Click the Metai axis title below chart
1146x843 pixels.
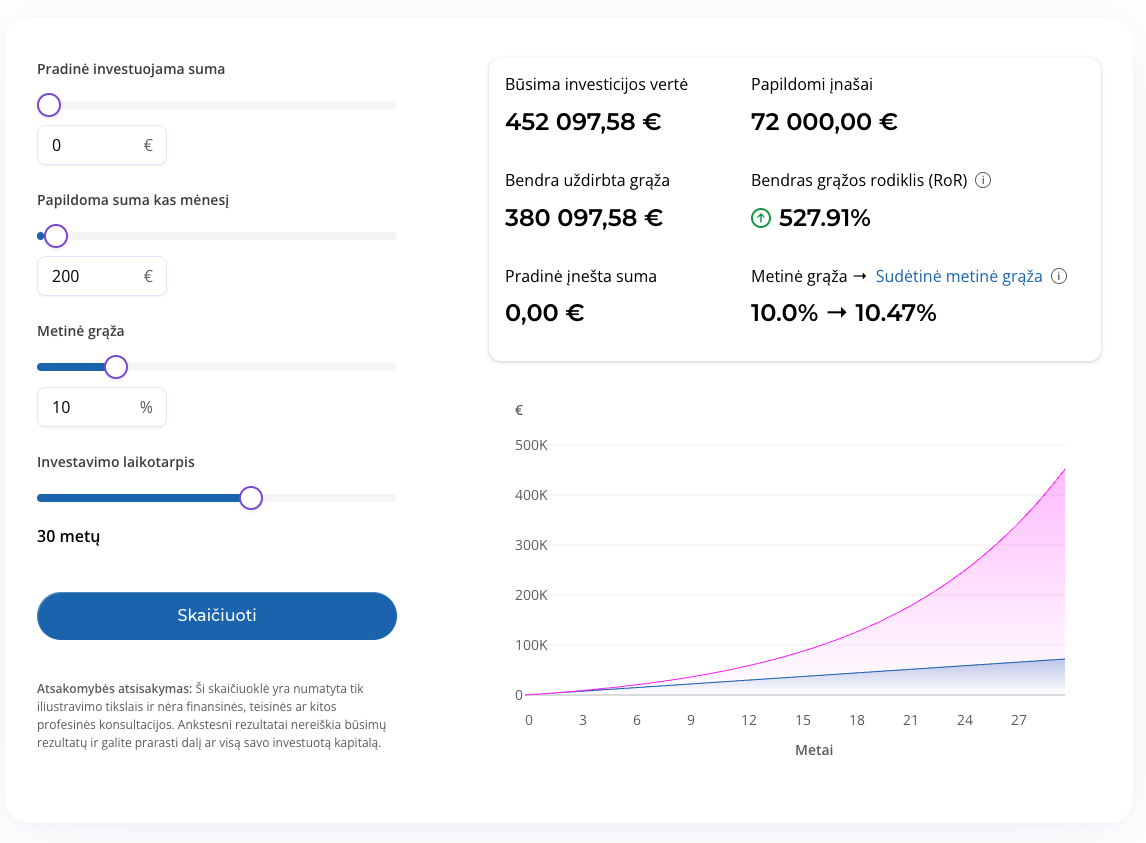pyautogui.click(x=813, y=750)
